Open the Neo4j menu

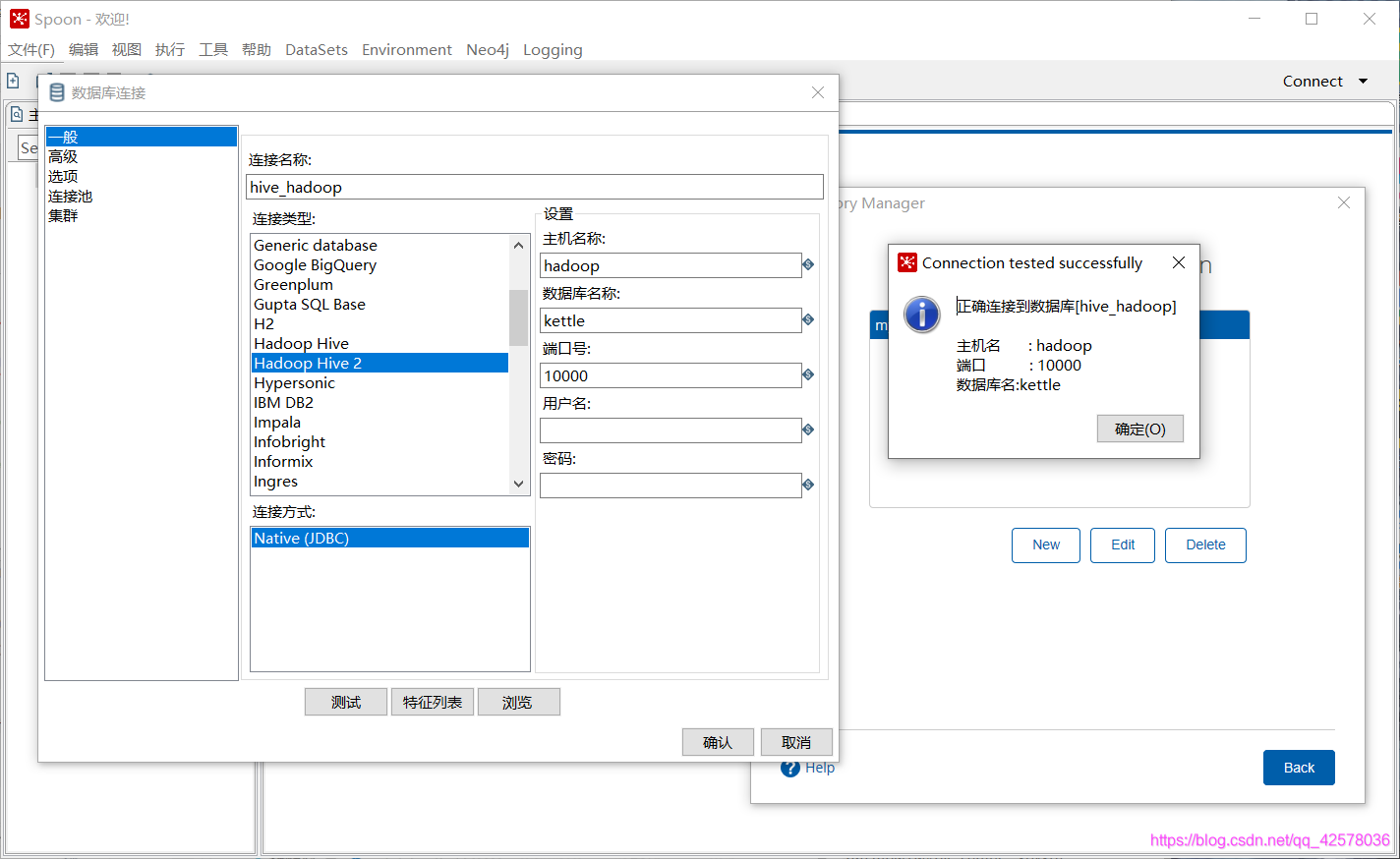pos(488,50)
